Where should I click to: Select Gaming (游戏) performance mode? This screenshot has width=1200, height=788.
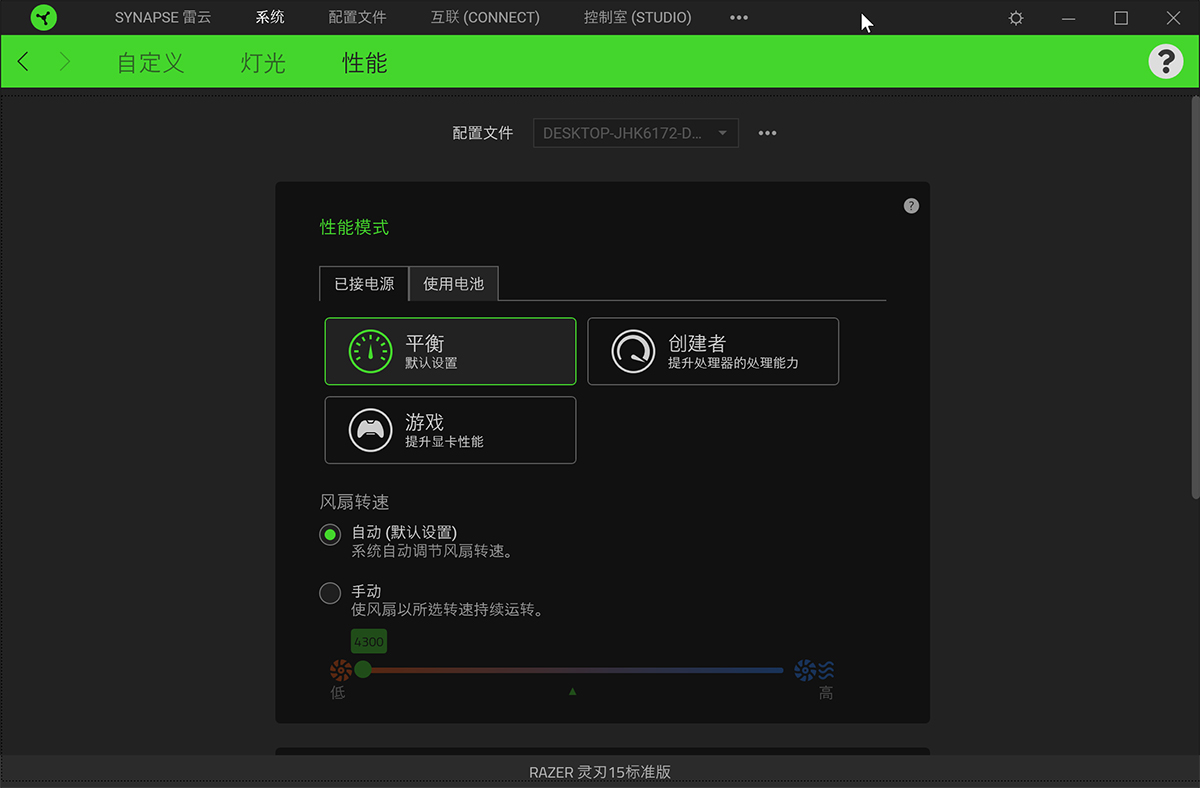[x=450, y=430]
